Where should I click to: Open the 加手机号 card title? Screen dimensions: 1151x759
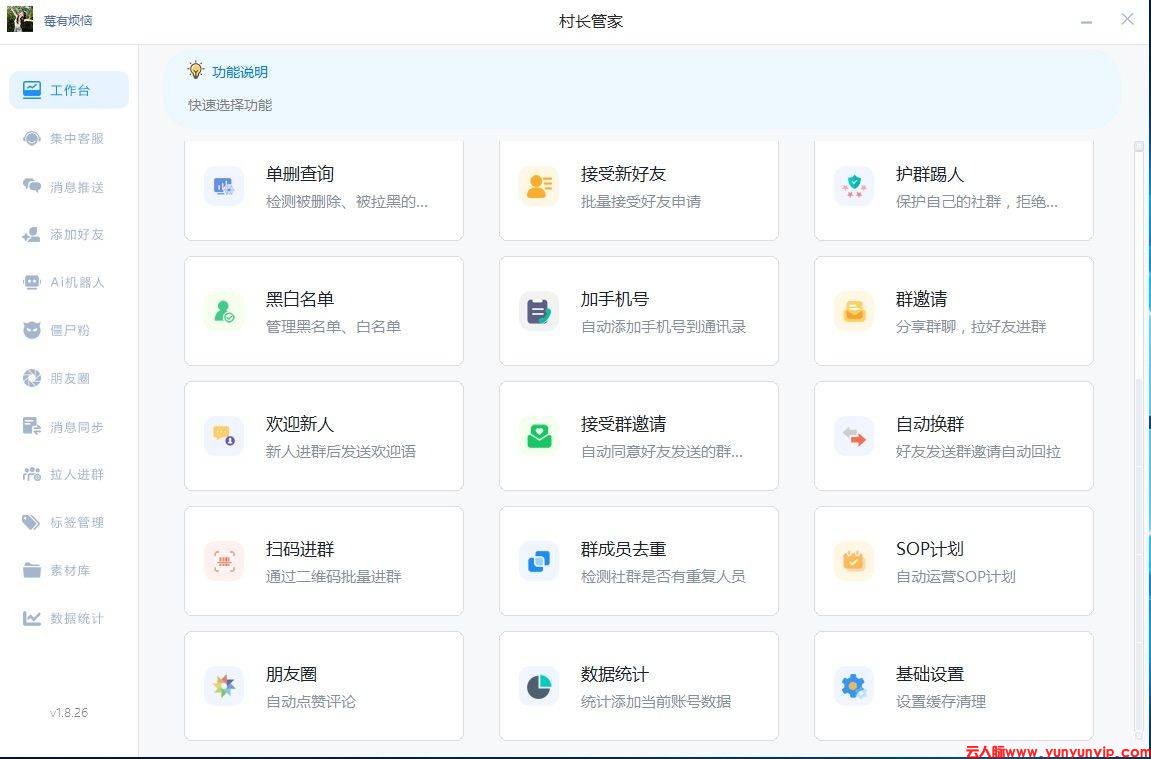point(614,299)
